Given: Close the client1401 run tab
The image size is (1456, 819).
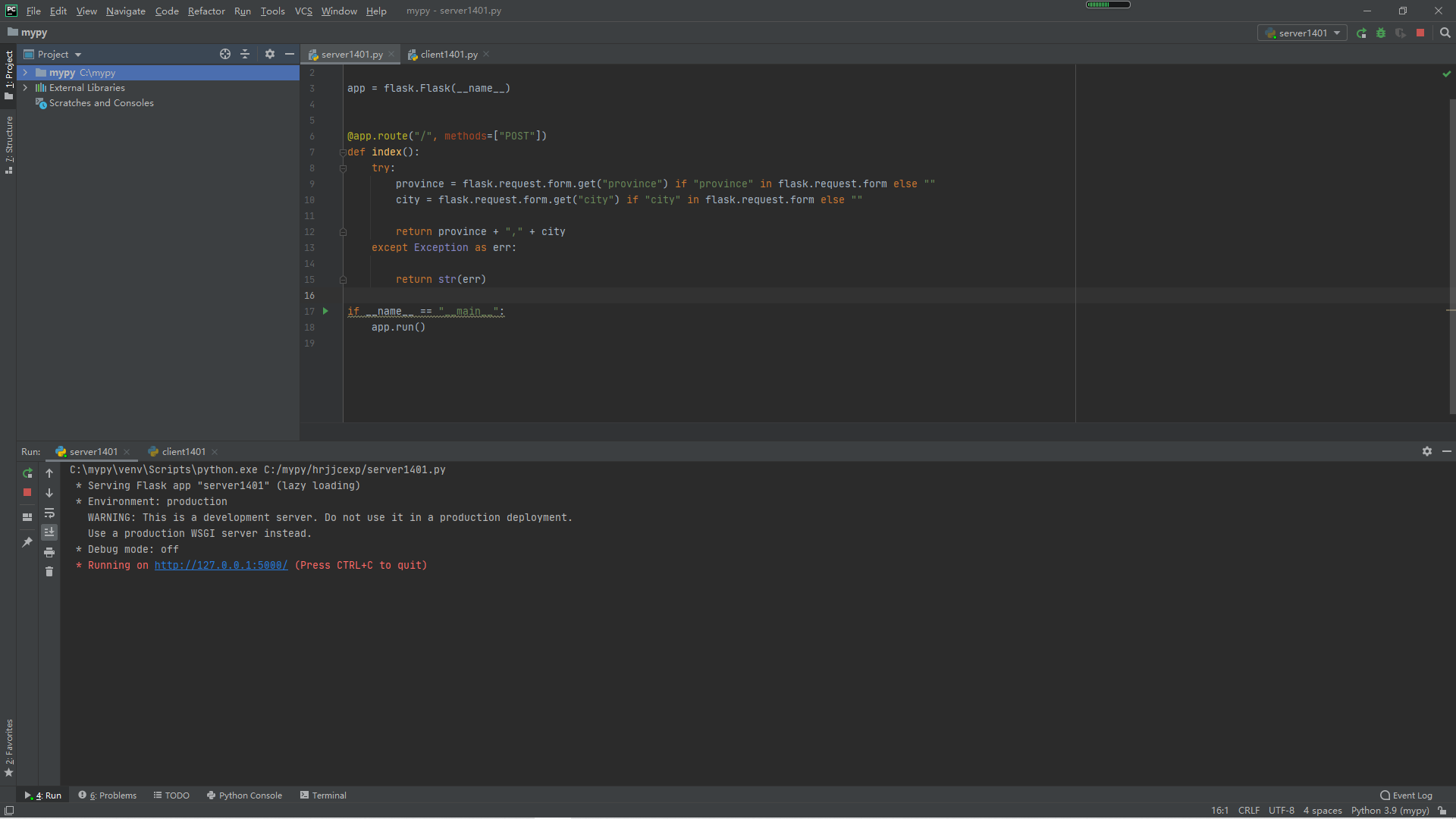Looking at the screenshot, I should 215,452.
